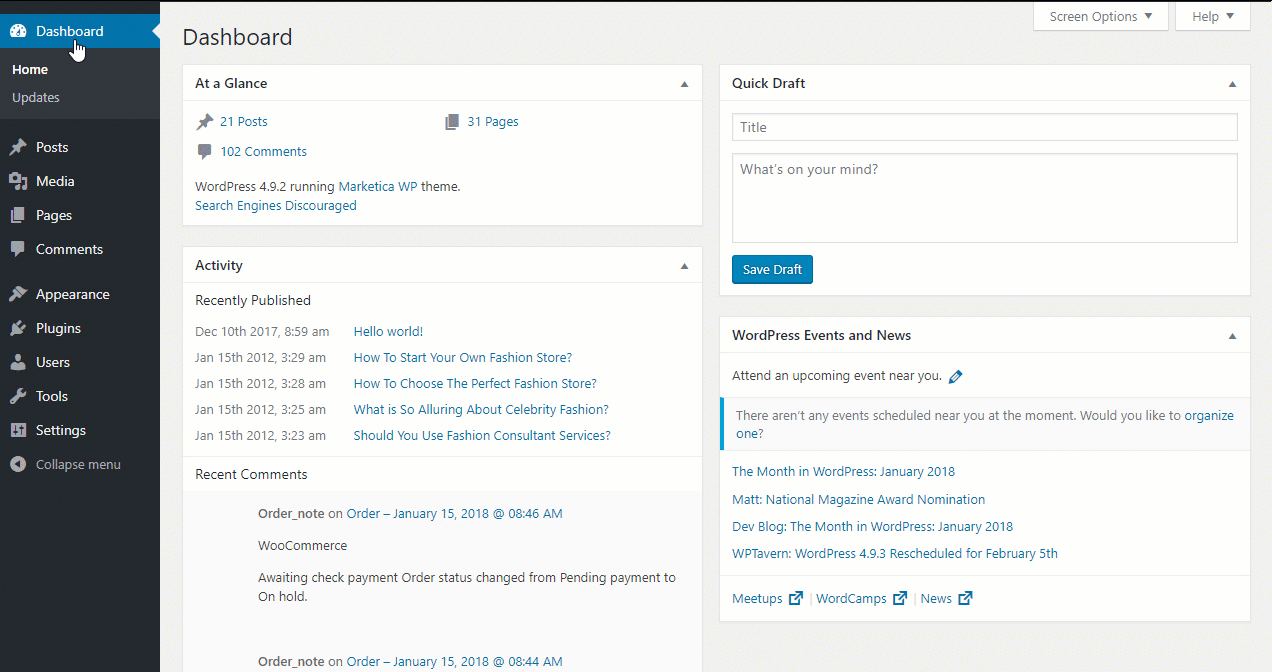Select Home in the Dashboard submenu
Viewport: 1272px width, 672px height.
click(30, 70)
